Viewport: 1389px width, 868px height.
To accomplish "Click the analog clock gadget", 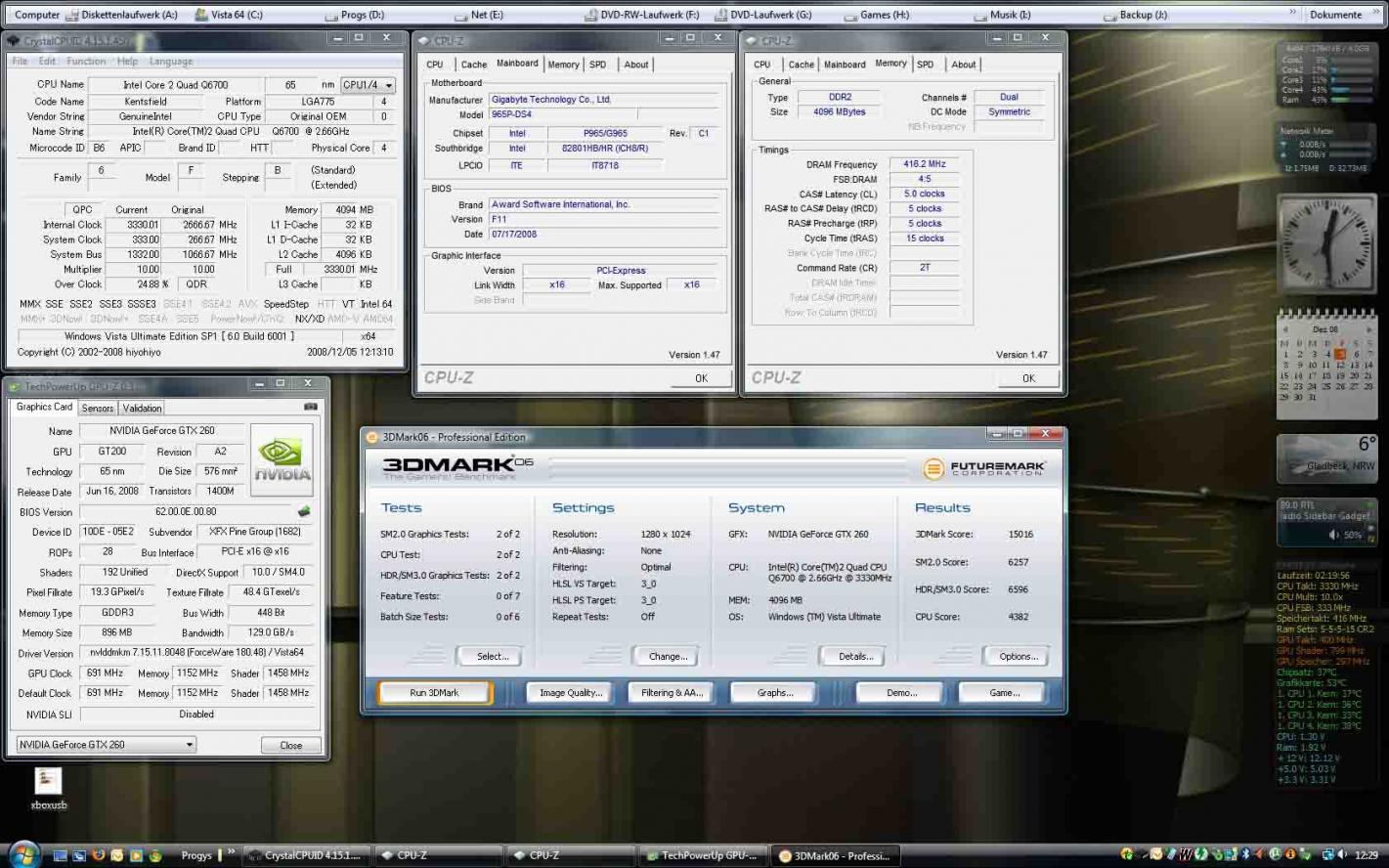I will coord(1327,244).
